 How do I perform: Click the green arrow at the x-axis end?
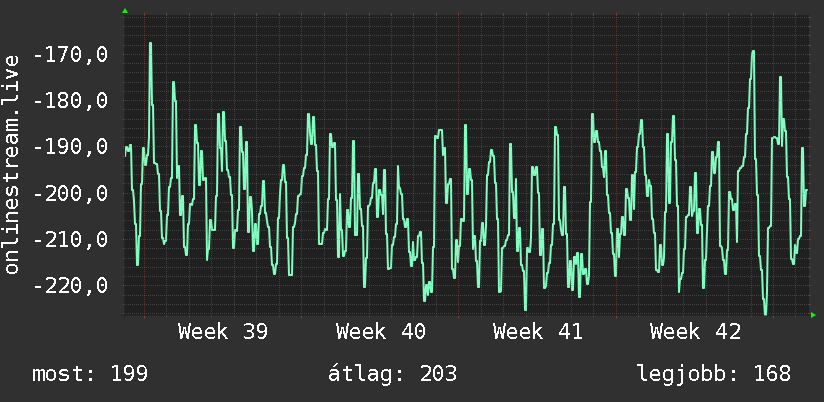tap(813, 315)
